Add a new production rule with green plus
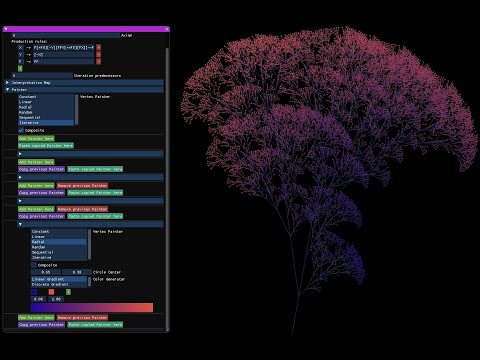The height and width of the screenshot is (360, 480). 20,68
